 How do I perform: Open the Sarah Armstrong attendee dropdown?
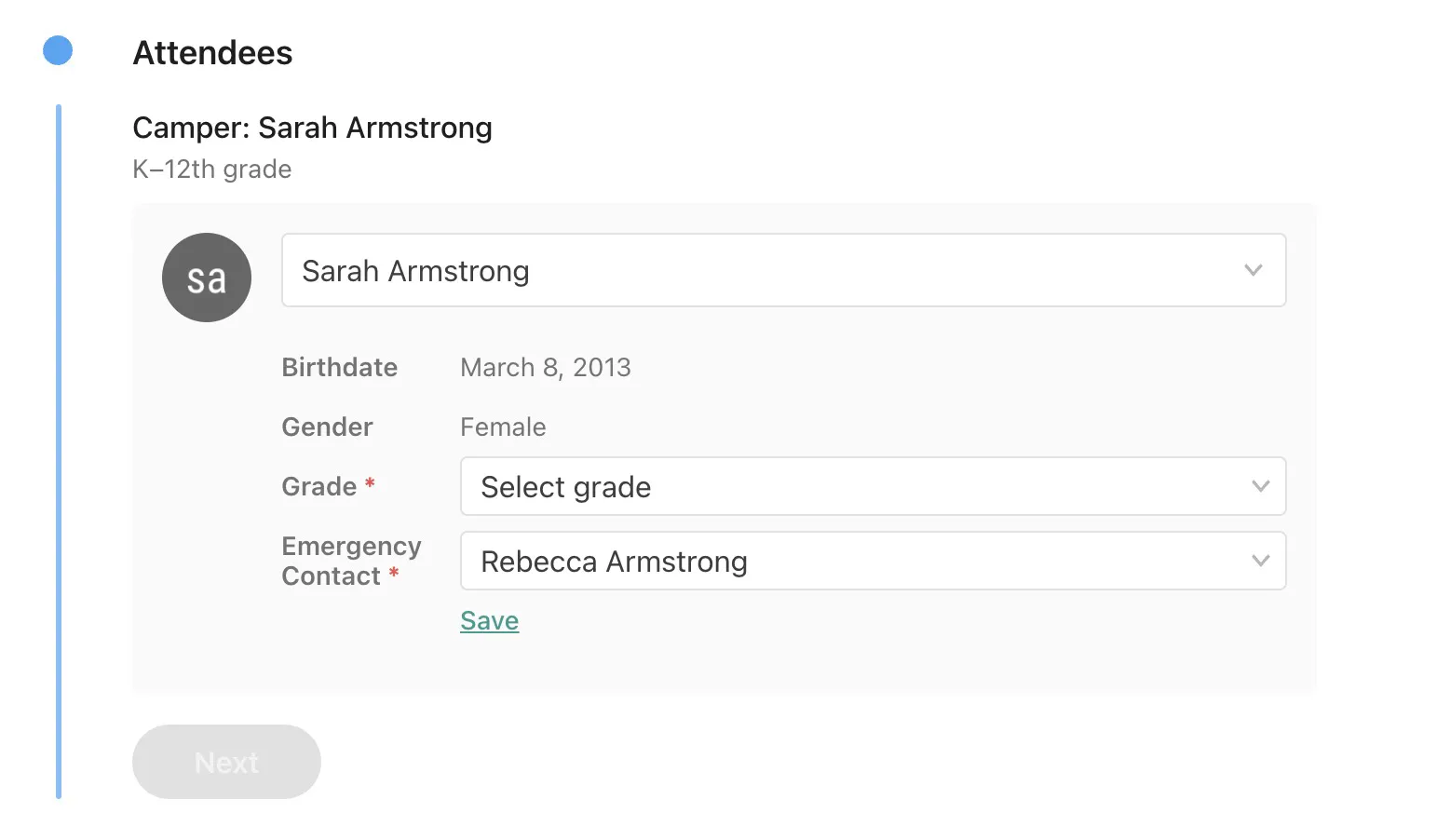(764, 270)
